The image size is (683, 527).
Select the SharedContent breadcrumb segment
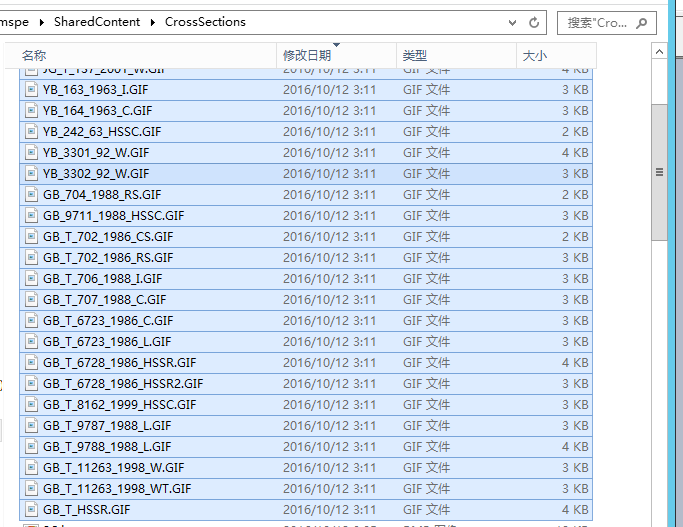pos(97,22)
